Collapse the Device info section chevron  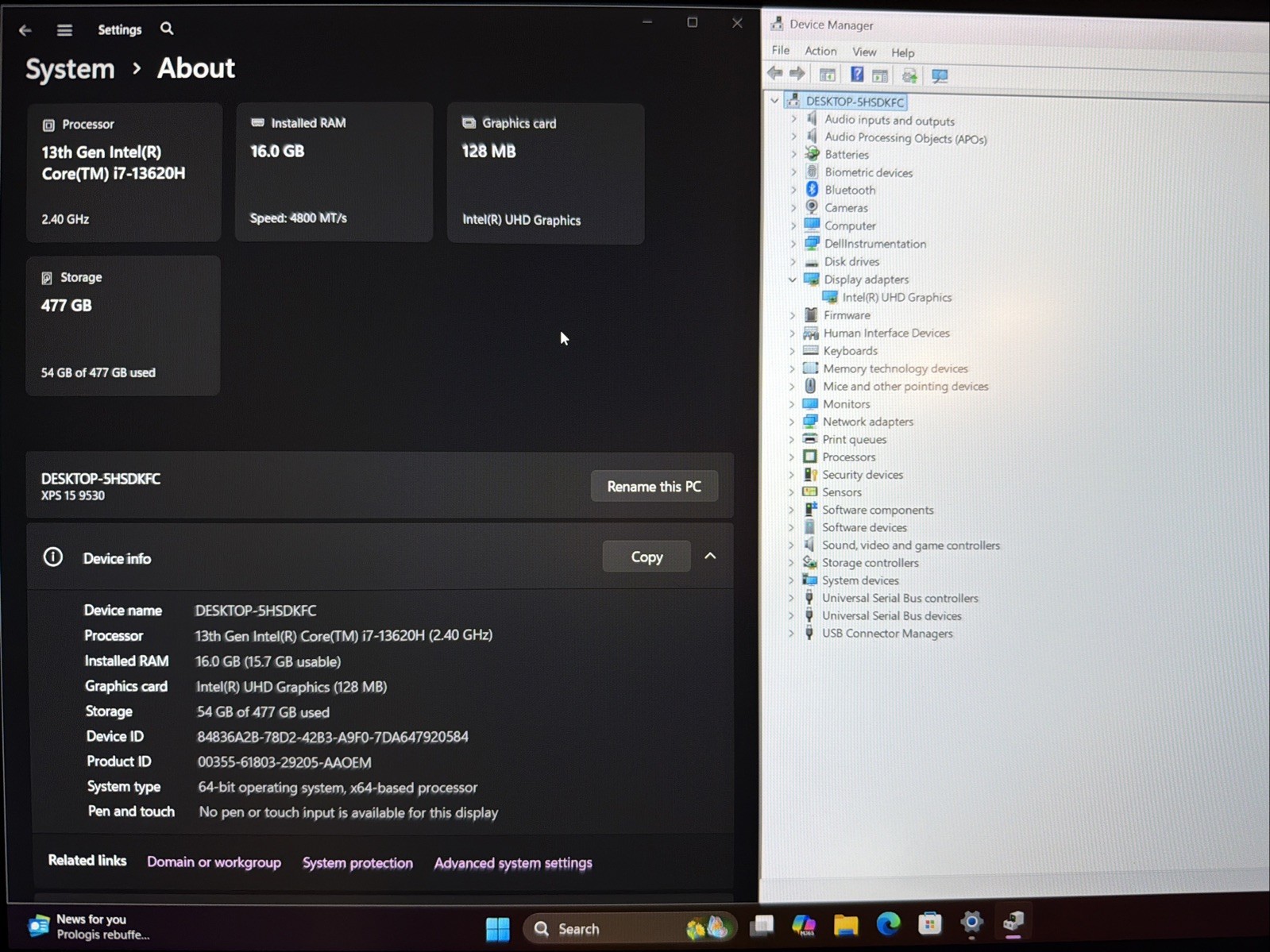coord(710,557)
